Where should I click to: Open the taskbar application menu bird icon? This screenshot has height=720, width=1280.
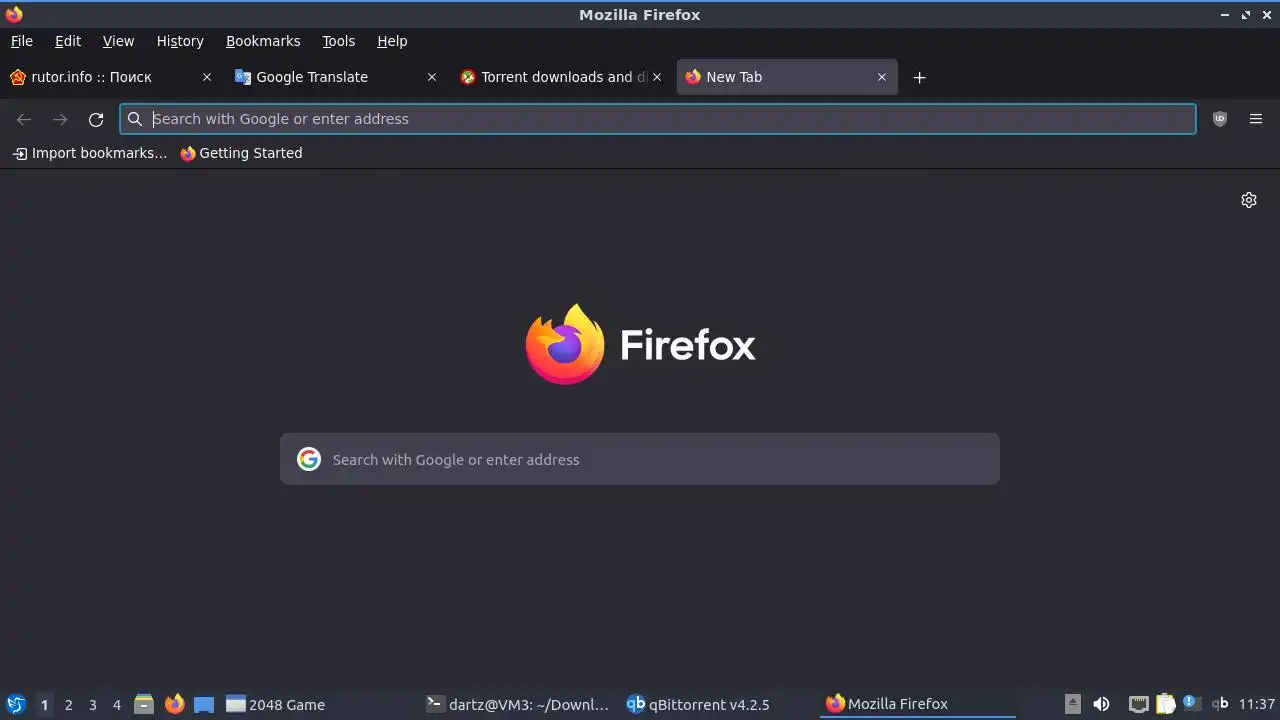(x=16, y=704)
